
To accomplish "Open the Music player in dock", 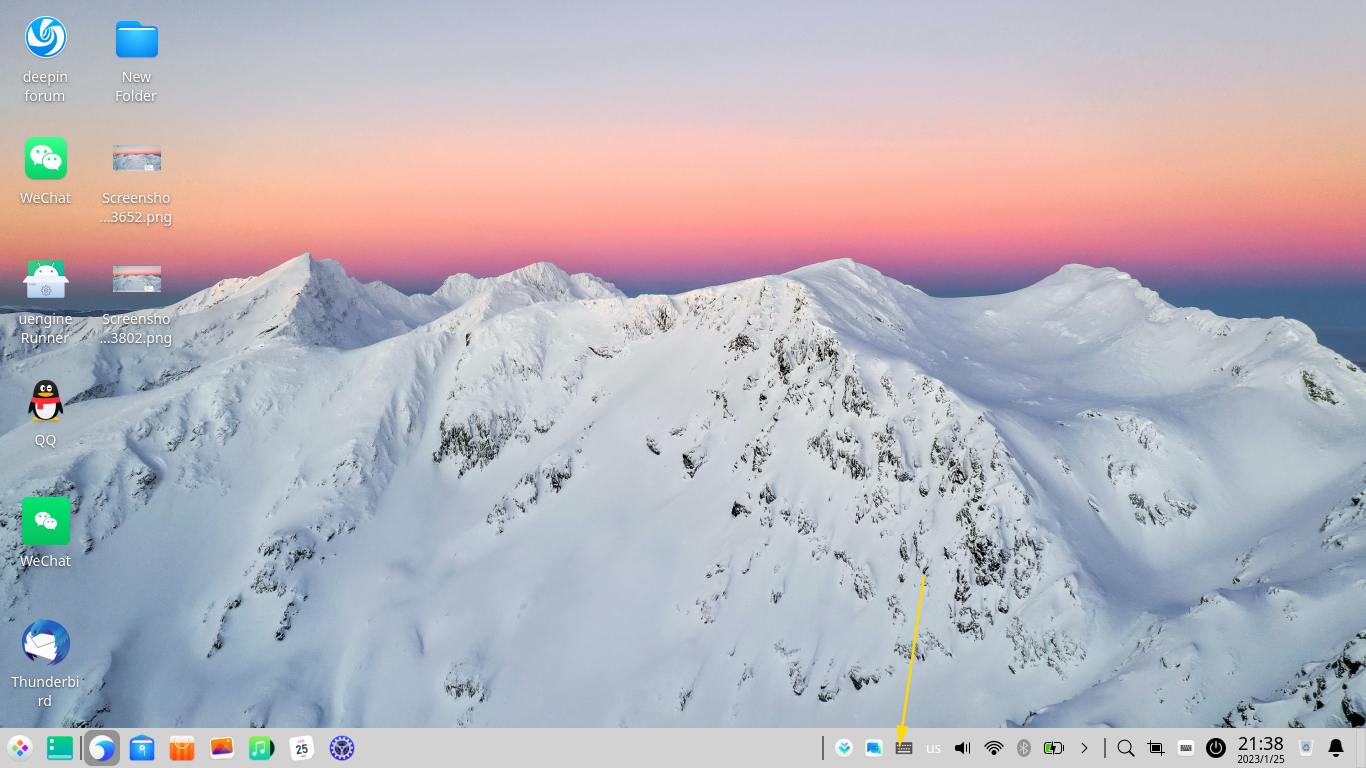I will click(261, 748).
